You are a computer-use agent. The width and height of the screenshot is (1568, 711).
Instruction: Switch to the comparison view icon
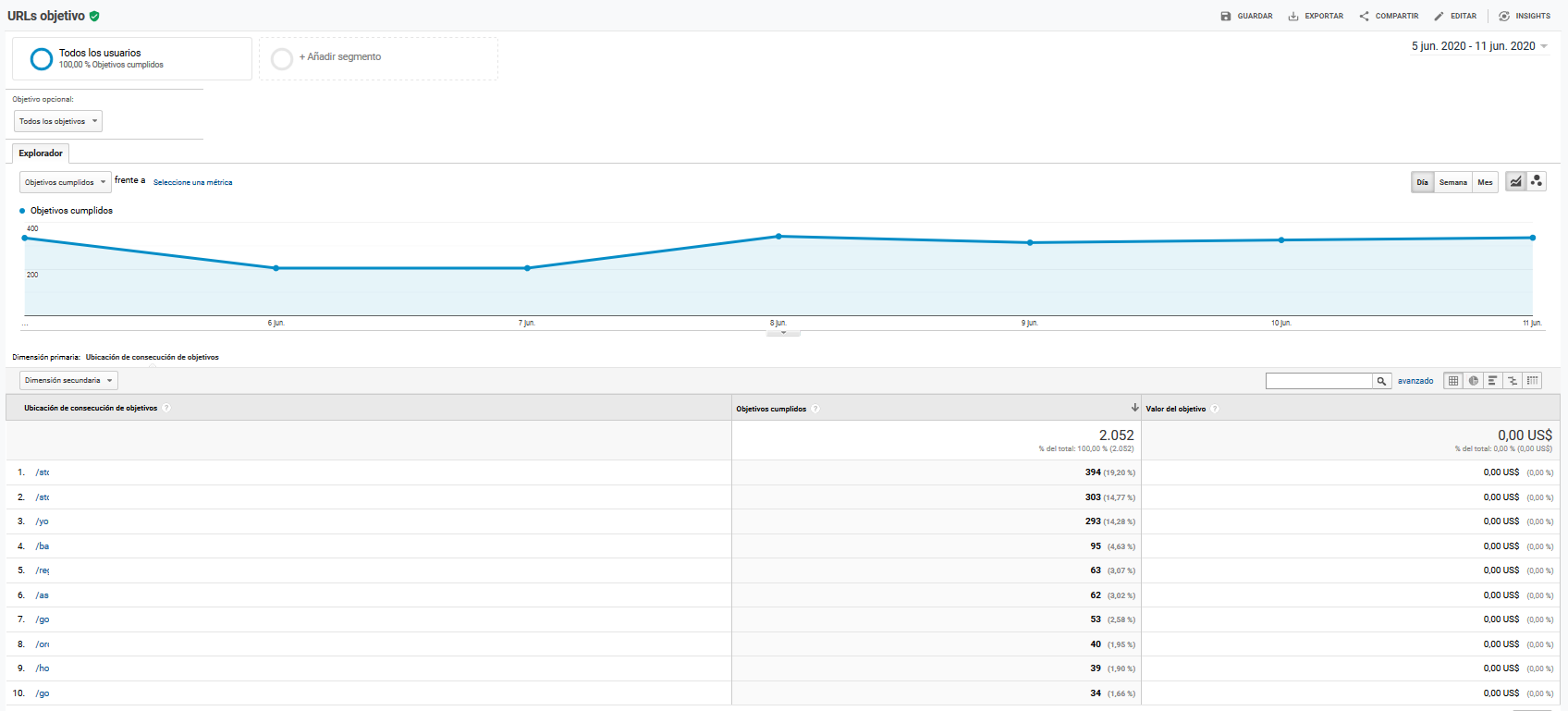[1513, 380]
